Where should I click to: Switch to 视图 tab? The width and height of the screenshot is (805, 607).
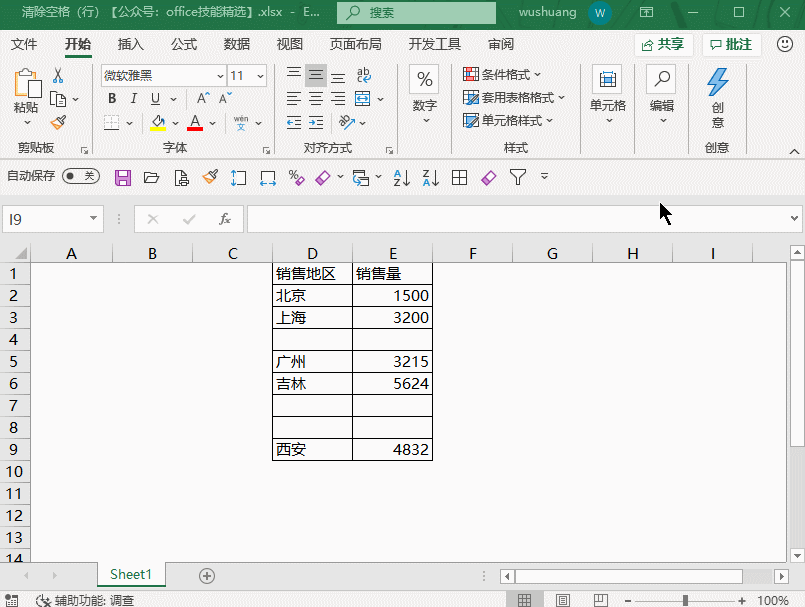290,44
